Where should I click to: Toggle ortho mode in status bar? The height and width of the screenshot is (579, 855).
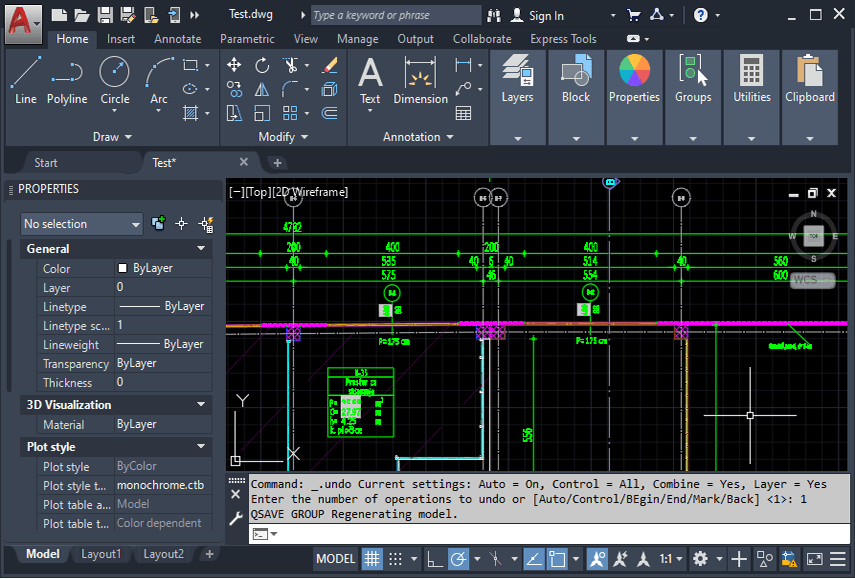(x=434, y=558)
